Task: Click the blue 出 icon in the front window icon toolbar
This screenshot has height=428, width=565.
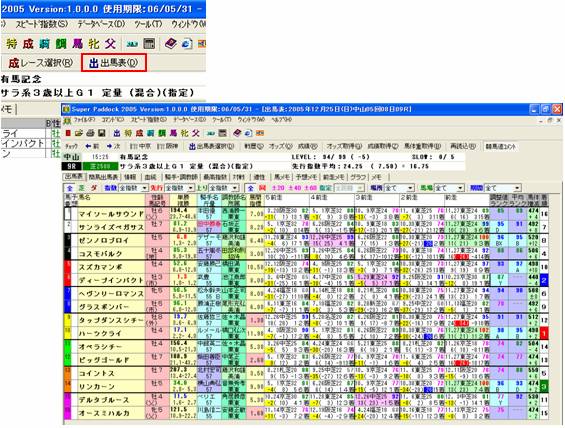Action: pos(117,133)
